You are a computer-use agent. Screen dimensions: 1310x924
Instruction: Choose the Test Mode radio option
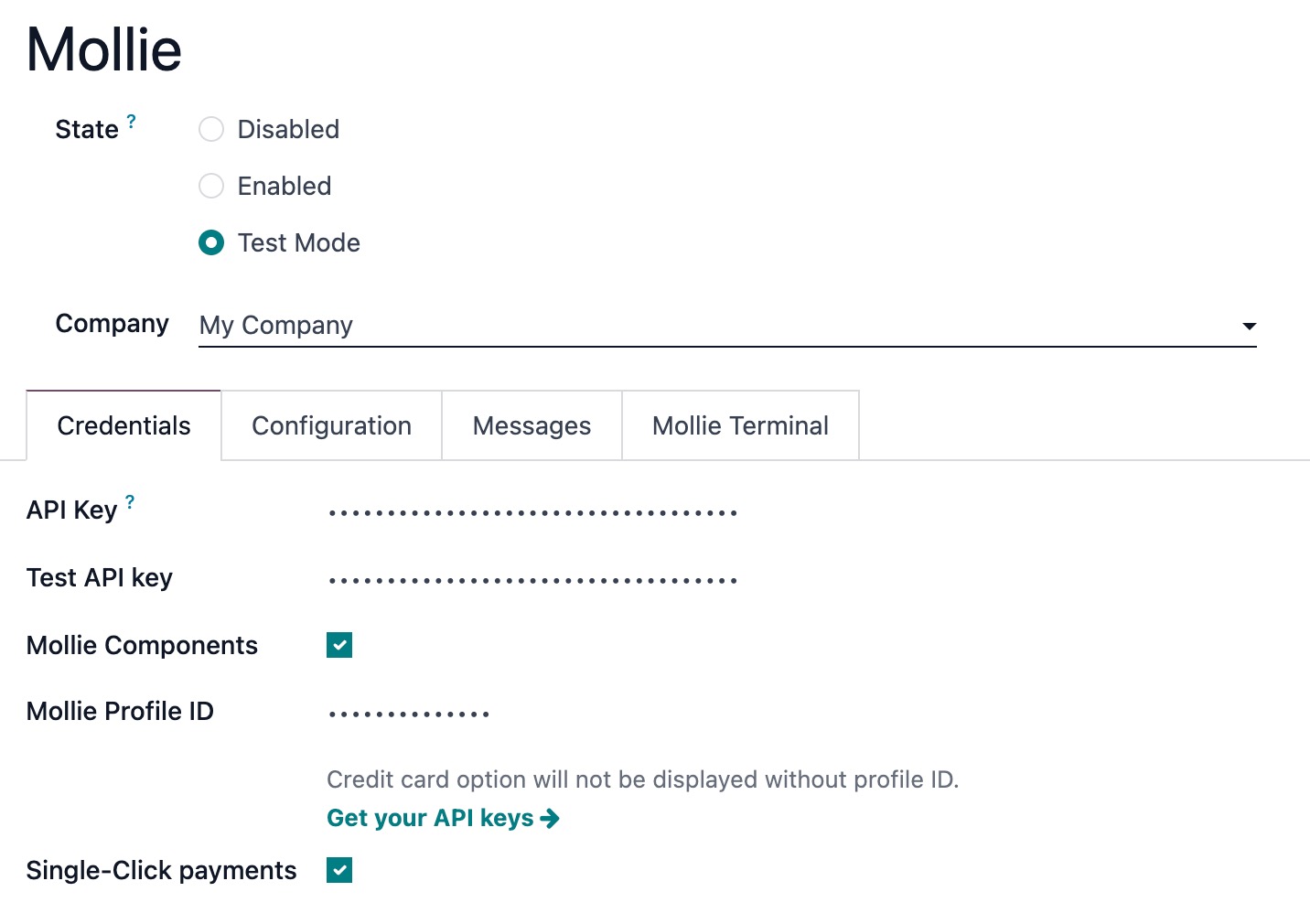pos(211,242)
